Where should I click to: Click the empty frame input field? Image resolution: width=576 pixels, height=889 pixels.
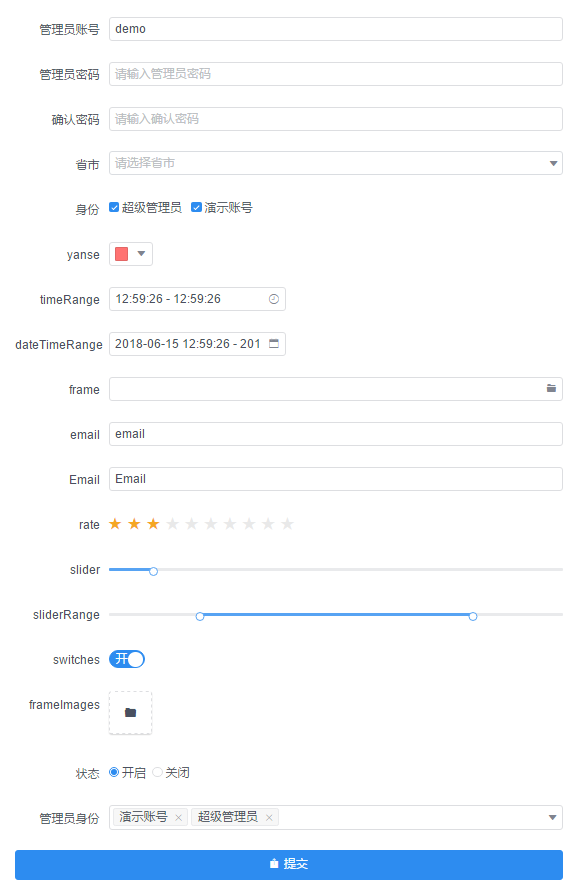(336, 389)
